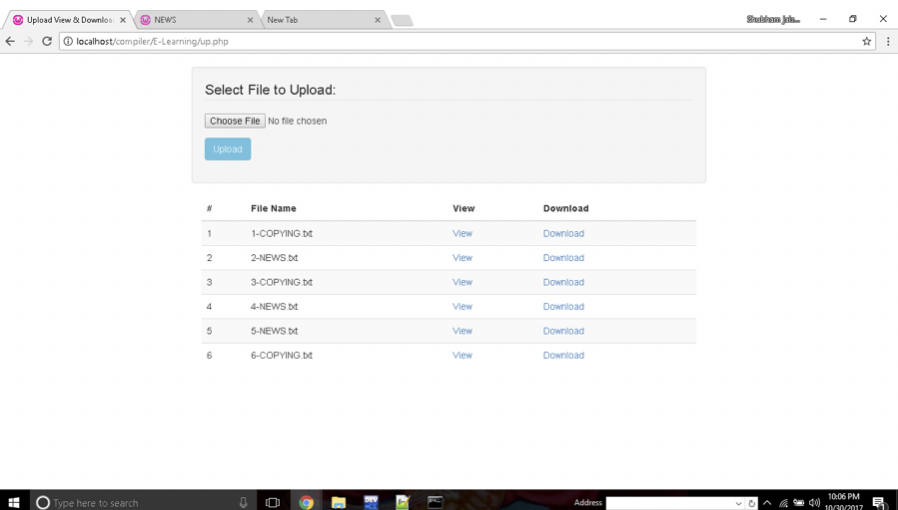
Task: Open the Windows Start menu
Action: coord(14,502)
